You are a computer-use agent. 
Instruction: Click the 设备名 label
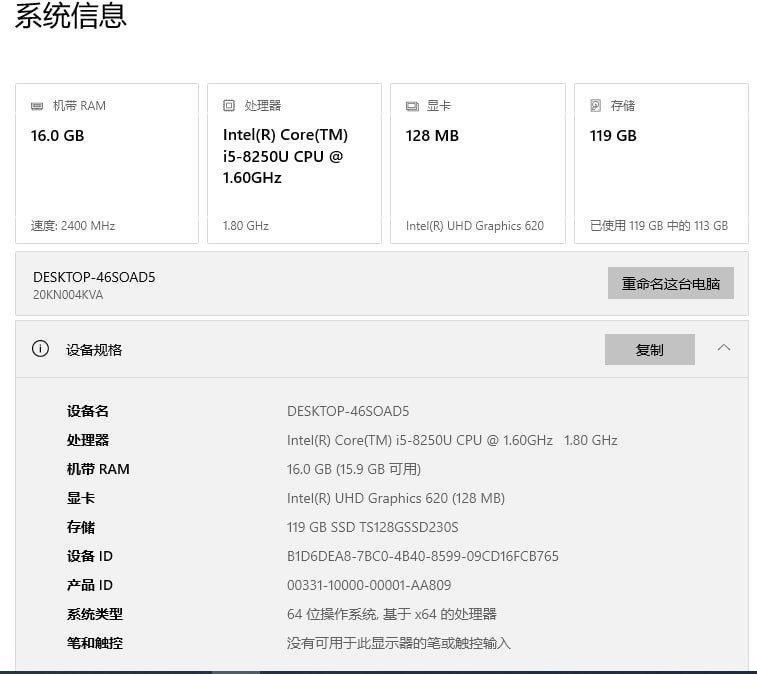coord(88,411)
